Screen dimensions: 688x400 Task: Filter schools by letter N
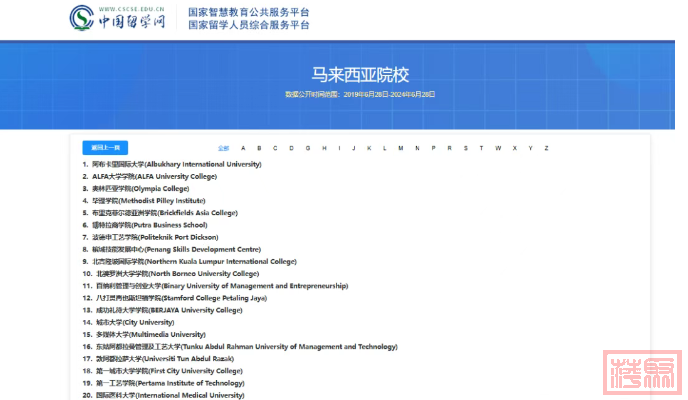417,148
